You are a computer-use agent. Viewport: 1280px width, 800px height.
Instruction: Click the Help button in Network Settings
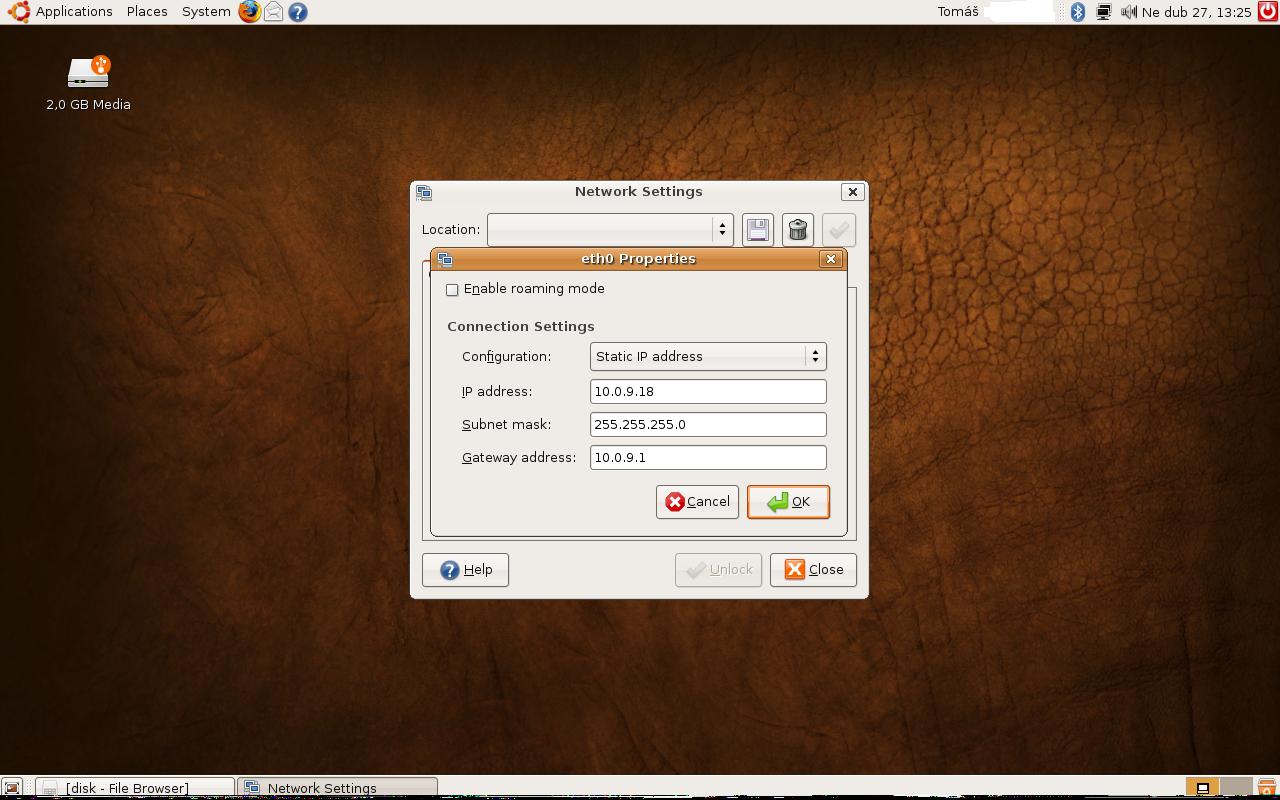[465, 570]
